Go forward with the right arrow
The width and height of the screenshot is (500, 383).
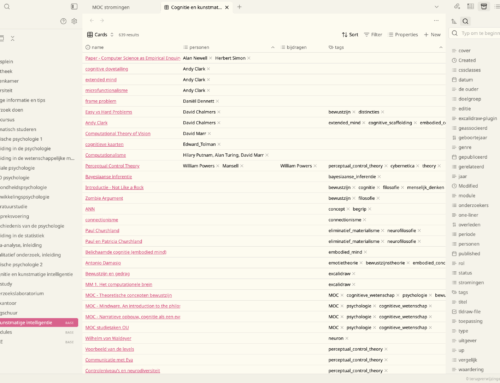pos(102,21)
